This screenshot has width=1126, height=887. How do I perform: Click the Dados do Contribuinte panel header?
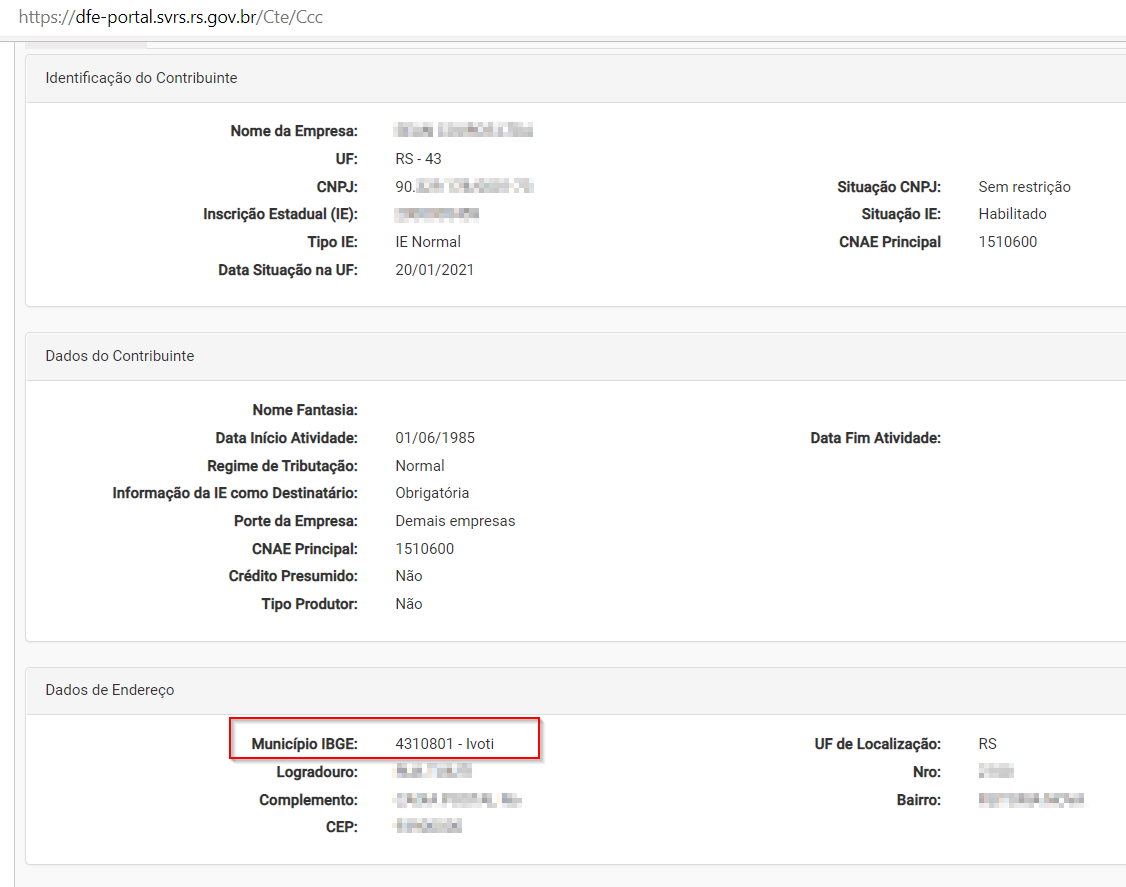click(120, 356)
